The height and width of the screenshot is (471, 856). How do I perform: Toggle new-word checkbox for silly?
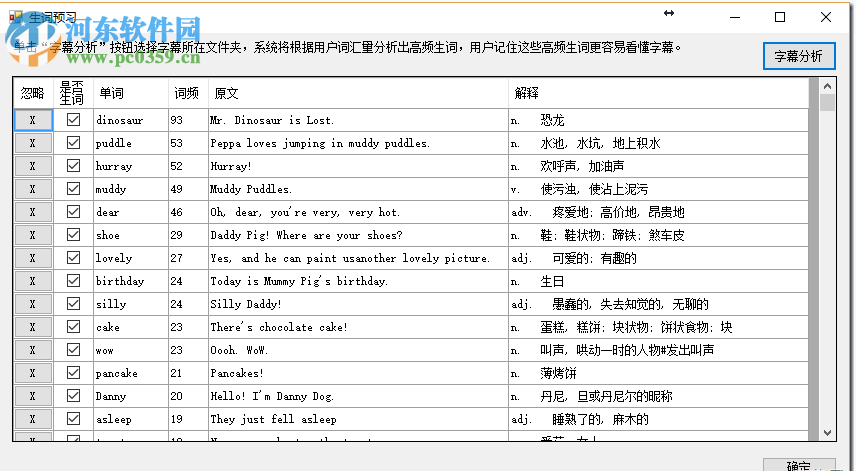click(73, 303)
